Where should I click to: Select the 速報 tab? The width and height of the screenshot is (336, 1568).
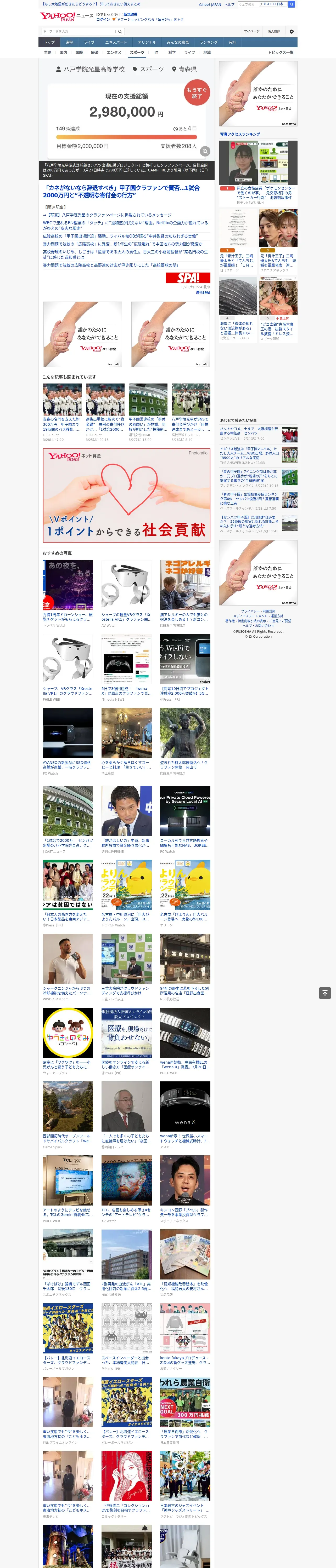(x=69, y=43)
